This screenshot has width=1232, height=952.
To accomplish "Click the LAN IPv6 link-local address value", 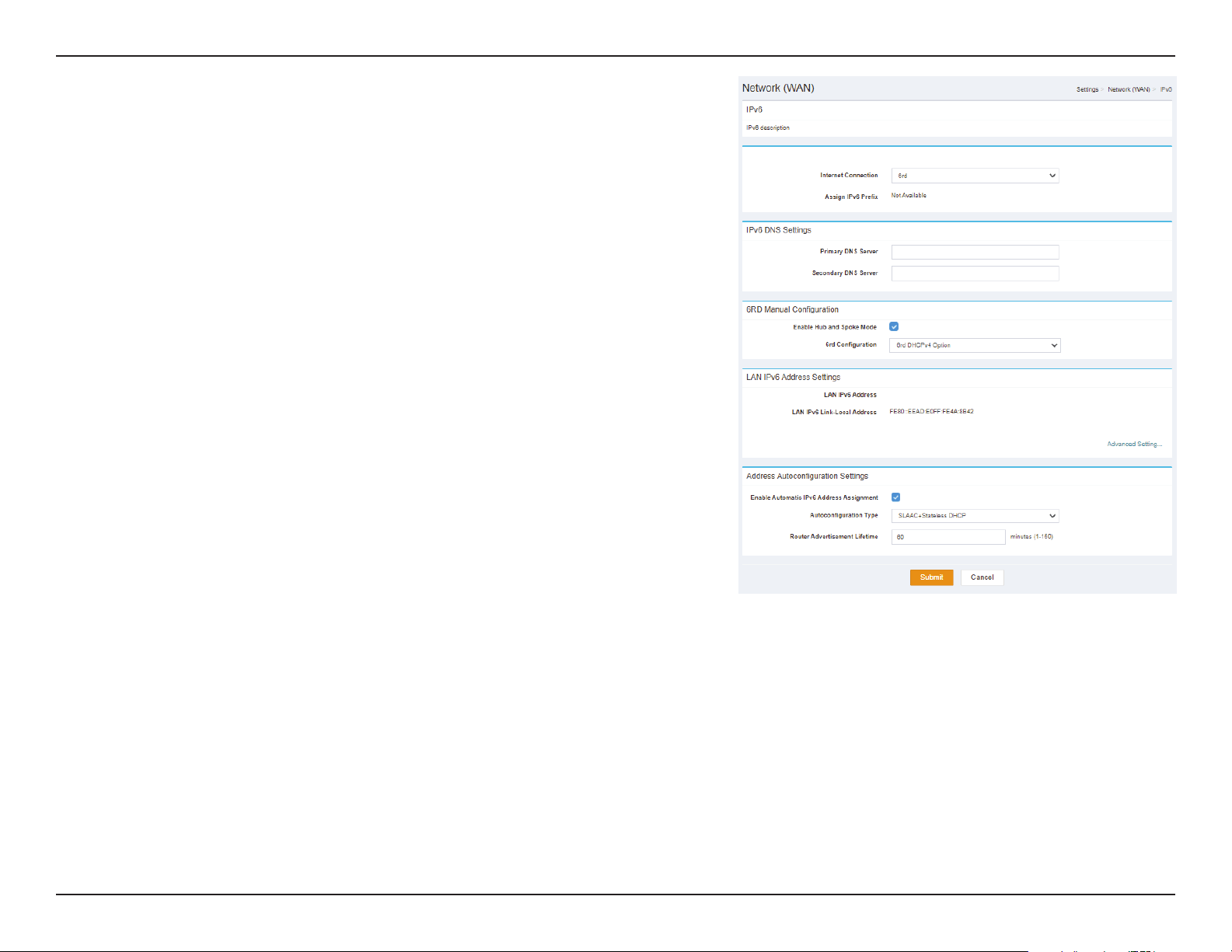I will coord(931,411).
